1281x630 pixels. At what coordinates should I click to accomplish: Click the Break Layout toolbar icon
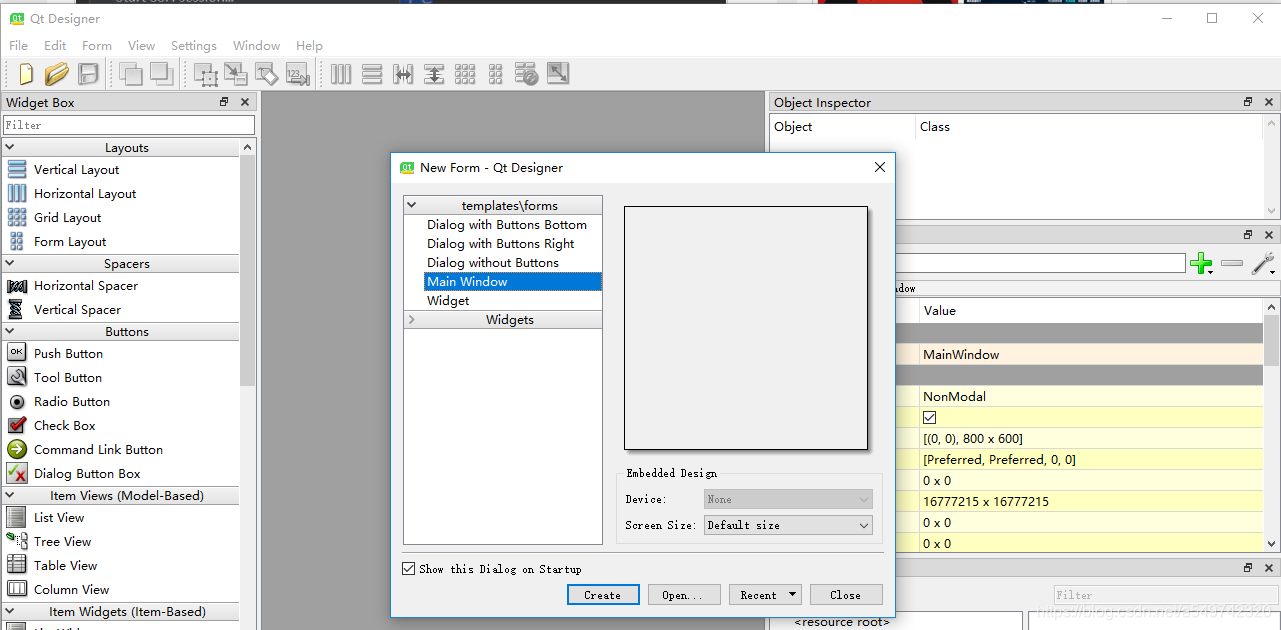click(x=527, y=73)
